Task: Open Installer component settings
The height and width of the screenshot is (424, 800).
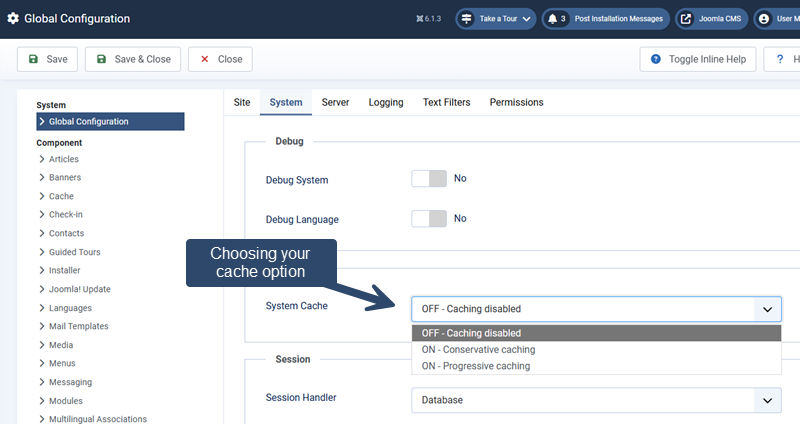Action: tap(64, 270)
